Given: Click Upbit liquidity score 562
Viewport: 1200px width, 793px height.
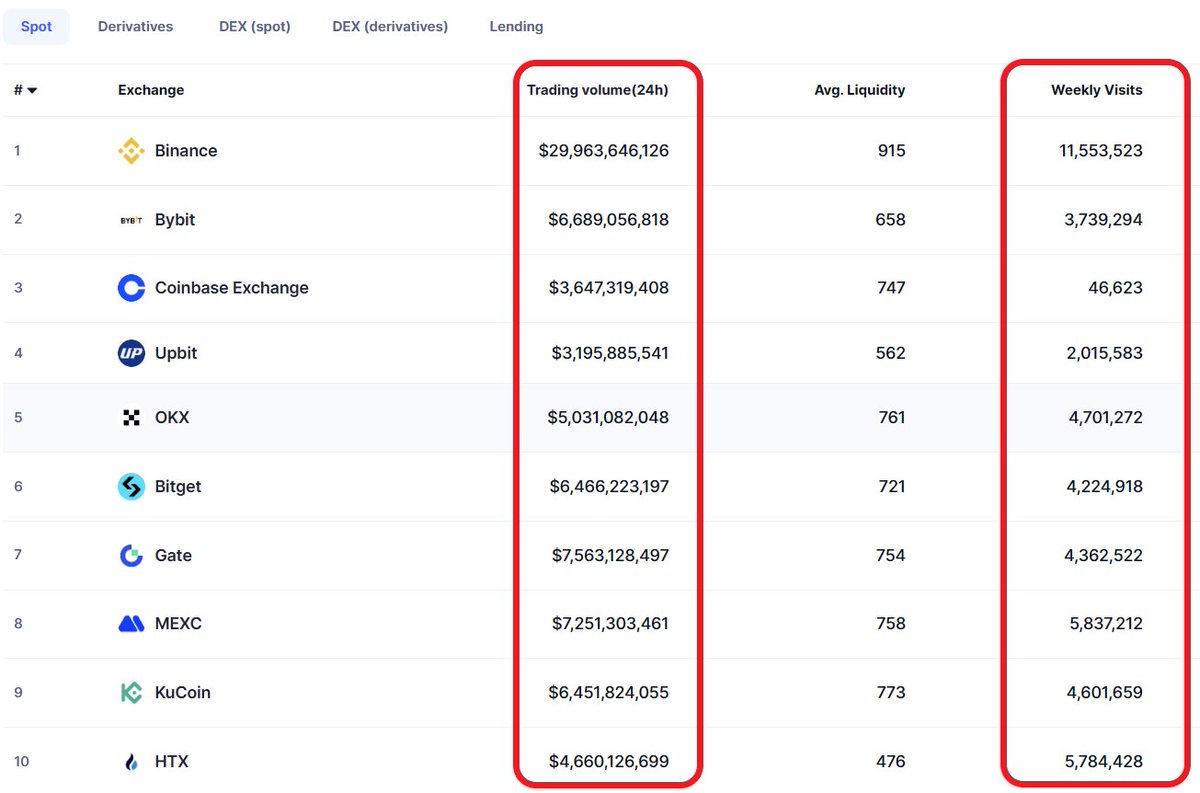Looking at the screenshot, I should pyautogui.click(x=890, y=353).
